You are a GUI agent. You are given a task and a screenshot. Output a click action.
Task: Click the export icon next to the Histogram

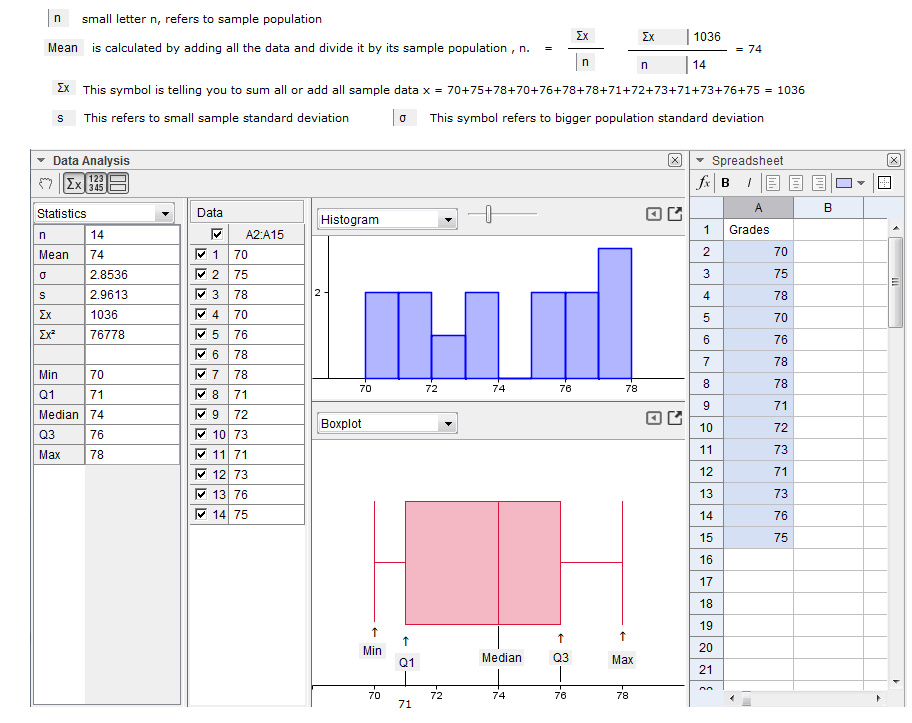674,213
